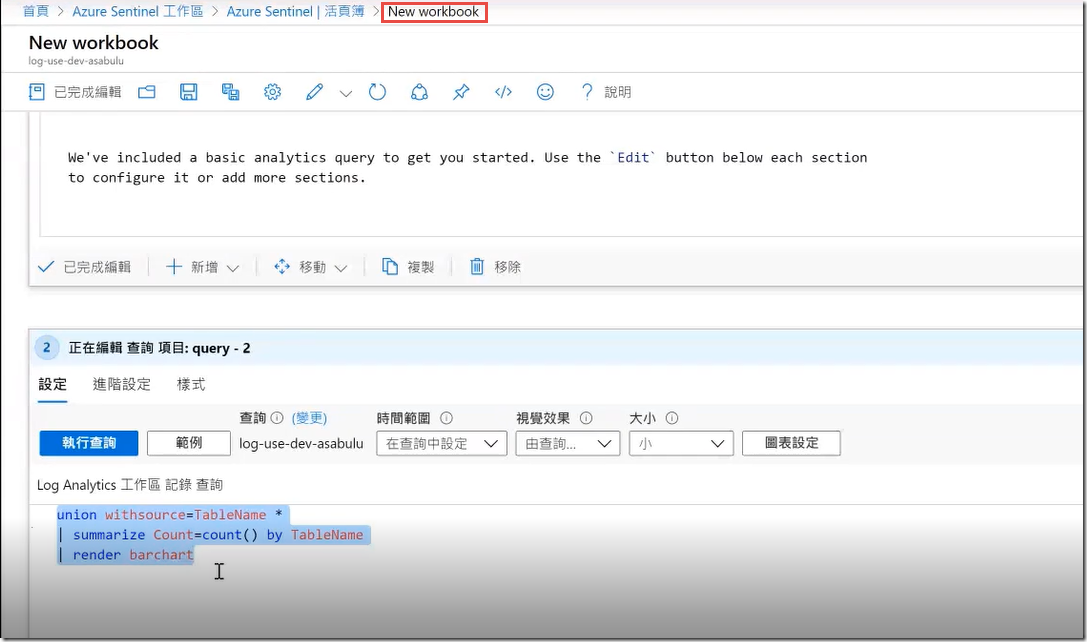Open the 新增 add dropdown
Image resolution: width=1087 pixels, height=642 pixels.
(202, 267)
